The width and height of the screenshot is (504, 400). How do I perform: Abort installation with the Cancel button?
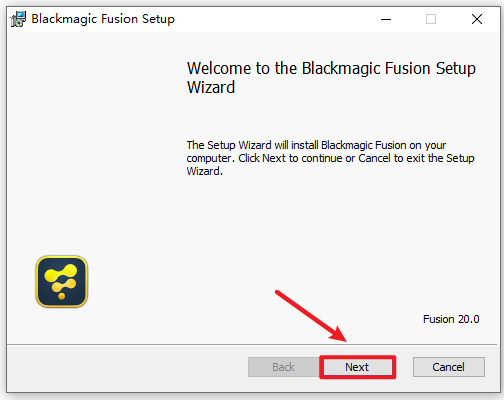449,367
